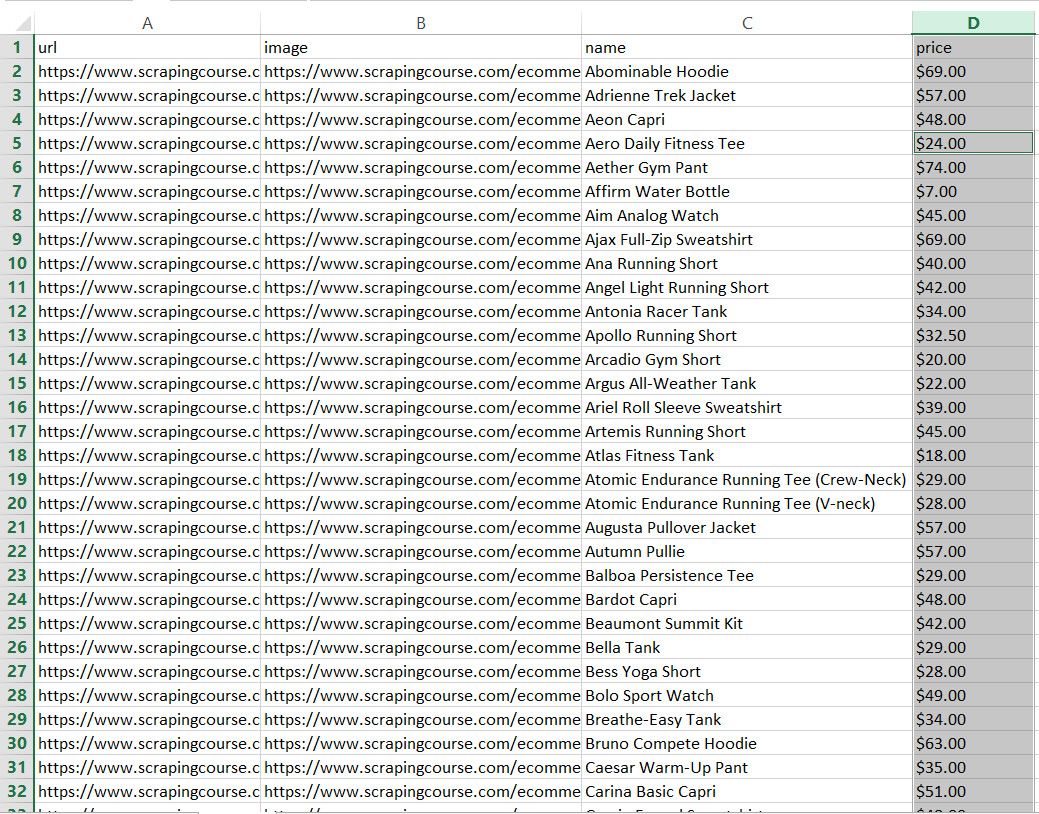Image resolution: width=1039 pixels, height=814 pixels.
Task: Select cell Antonia Racer Tank
Action: click(747, 311)
